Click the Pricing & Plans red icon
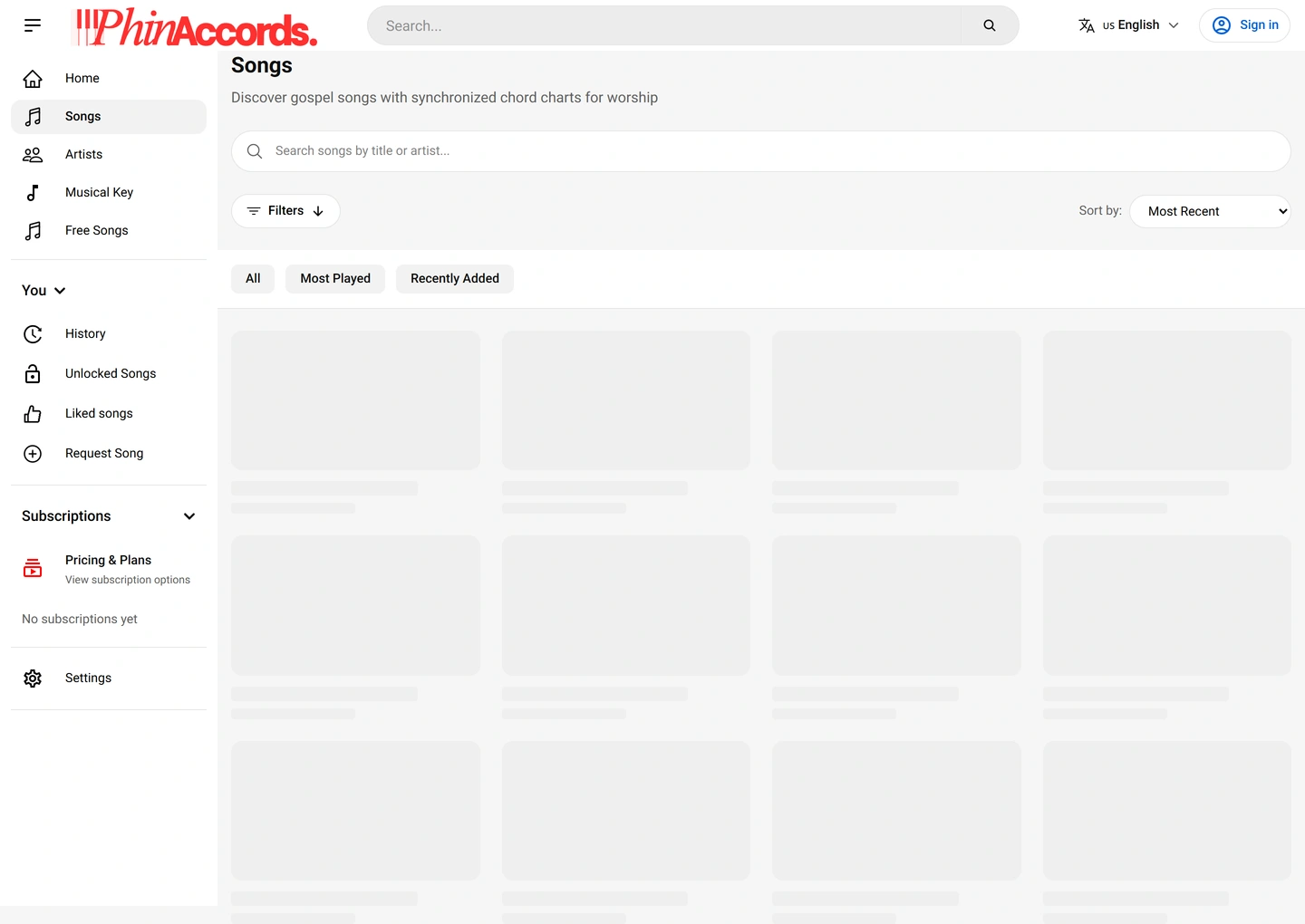 coord(33,568)
